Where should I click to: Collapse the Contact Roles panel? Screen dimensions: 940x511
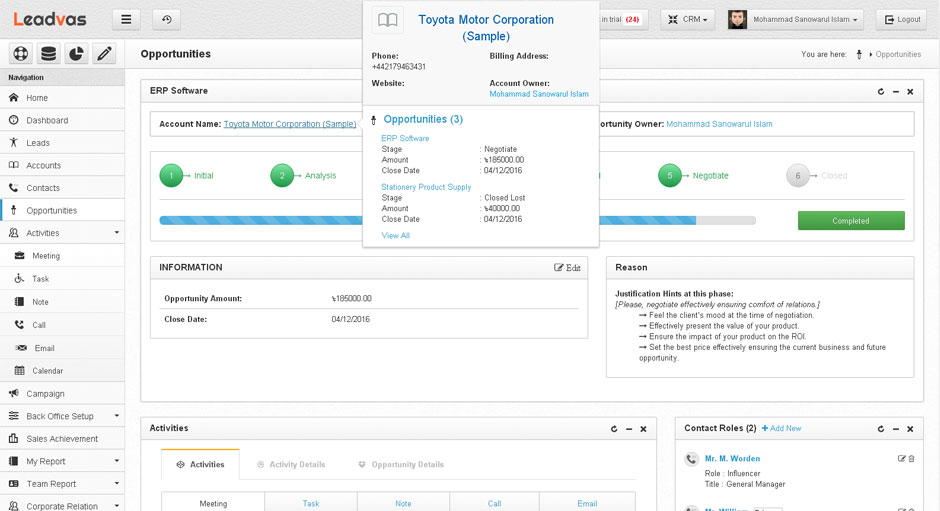(896, 429)
